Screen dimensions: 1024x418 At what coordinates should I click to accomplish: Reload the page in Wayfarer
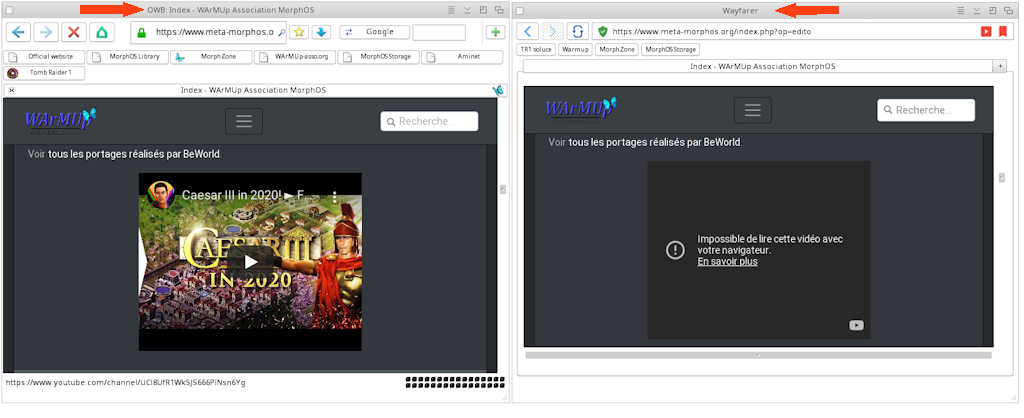(x=577, y=31)
